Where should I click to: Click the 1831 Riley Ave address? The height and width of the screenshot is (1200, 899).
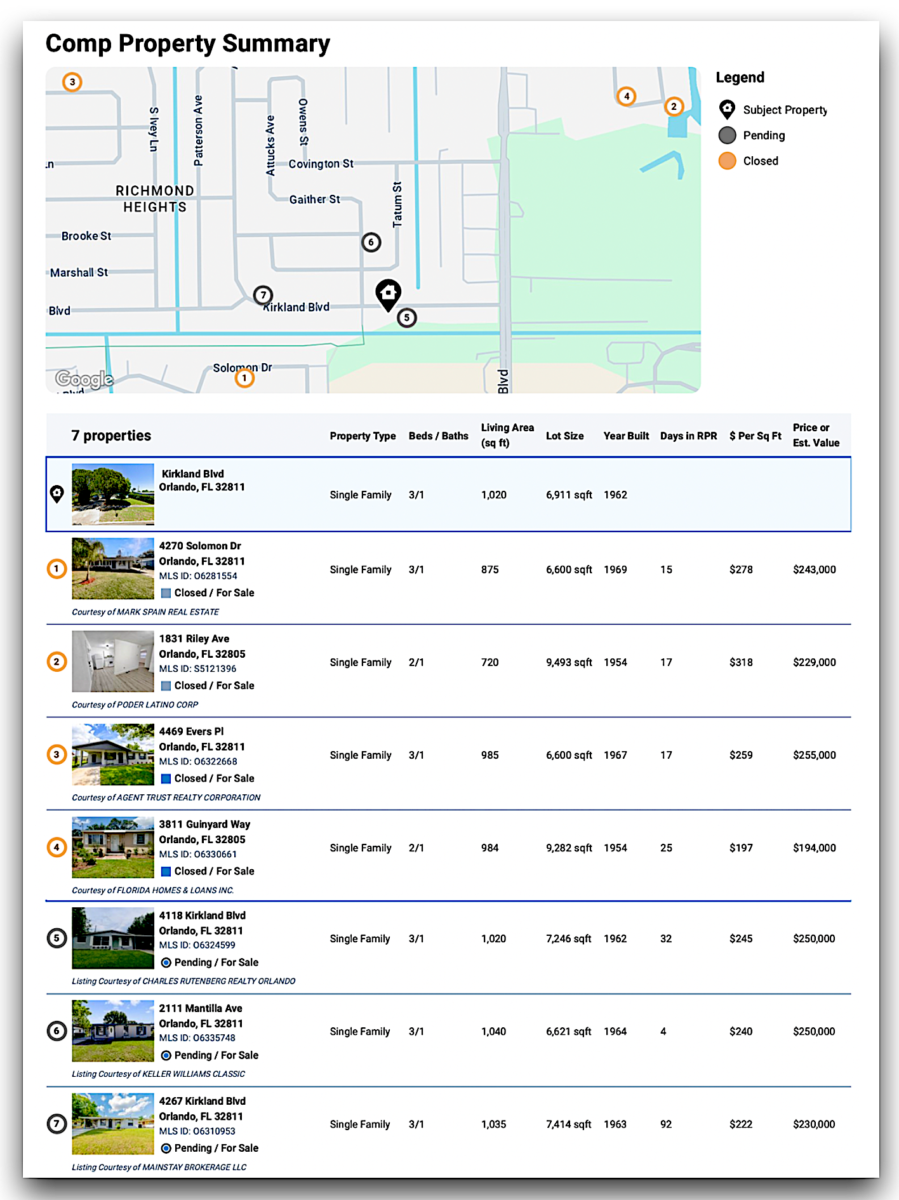pos(201,646)
